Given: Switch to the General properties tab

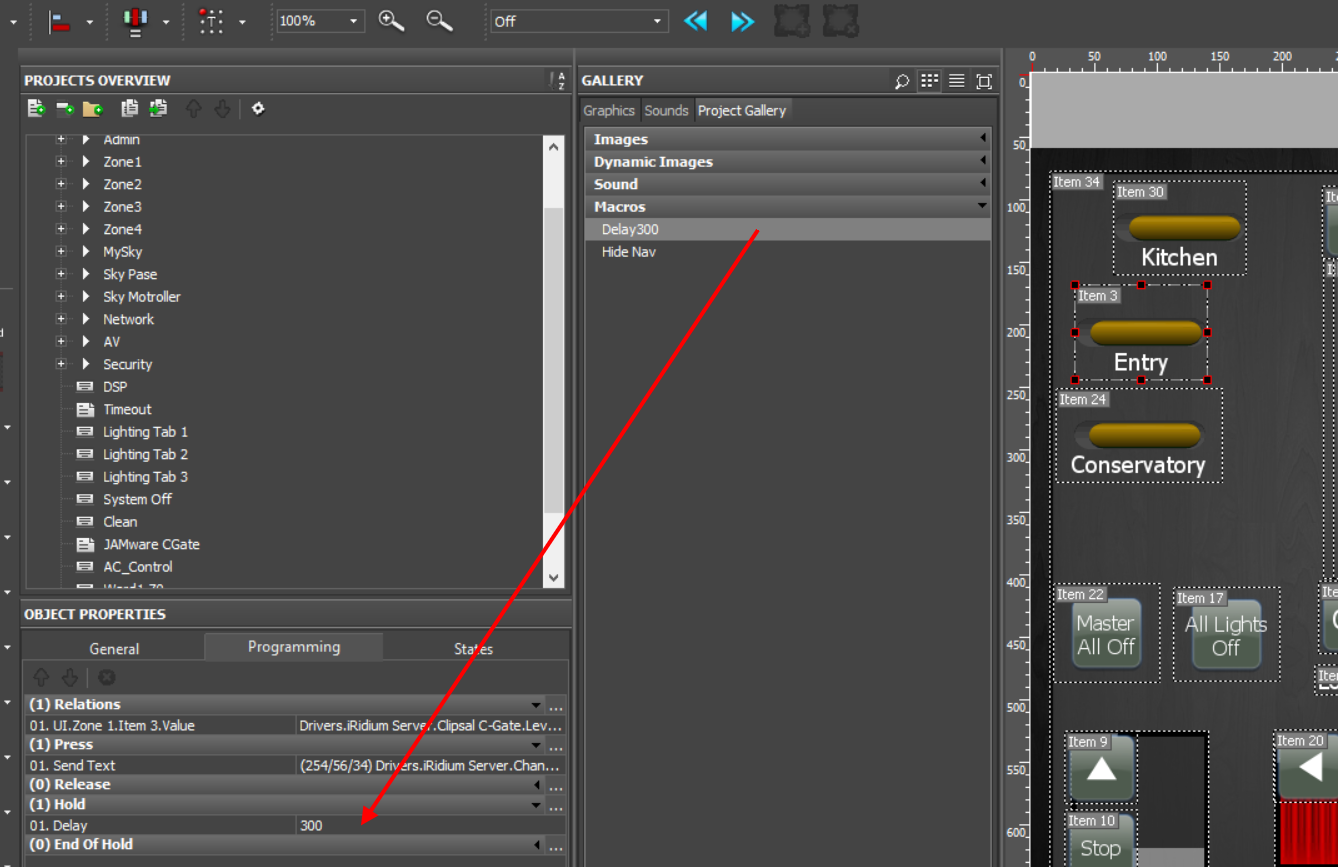Looking at the screenshot, I should tap(114, 649).
